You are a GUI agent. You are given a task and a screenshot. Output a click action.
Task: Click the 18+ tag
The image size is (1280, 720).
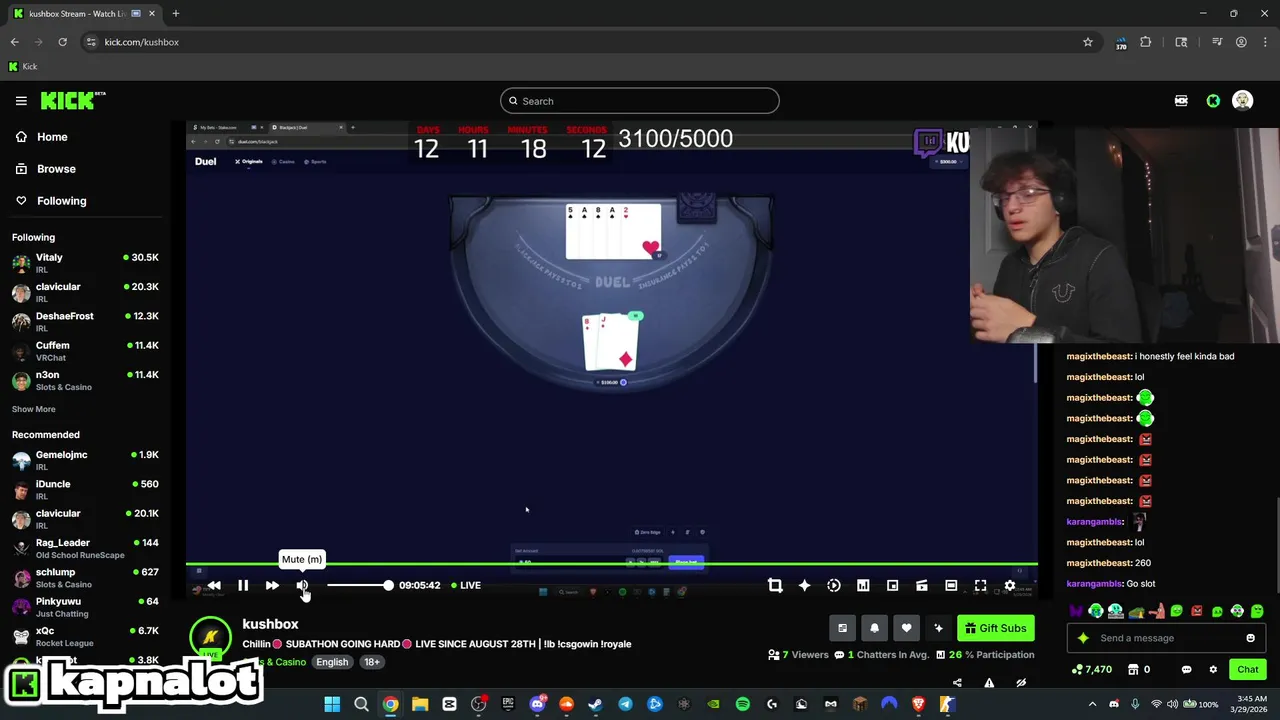tap(372, 662)
